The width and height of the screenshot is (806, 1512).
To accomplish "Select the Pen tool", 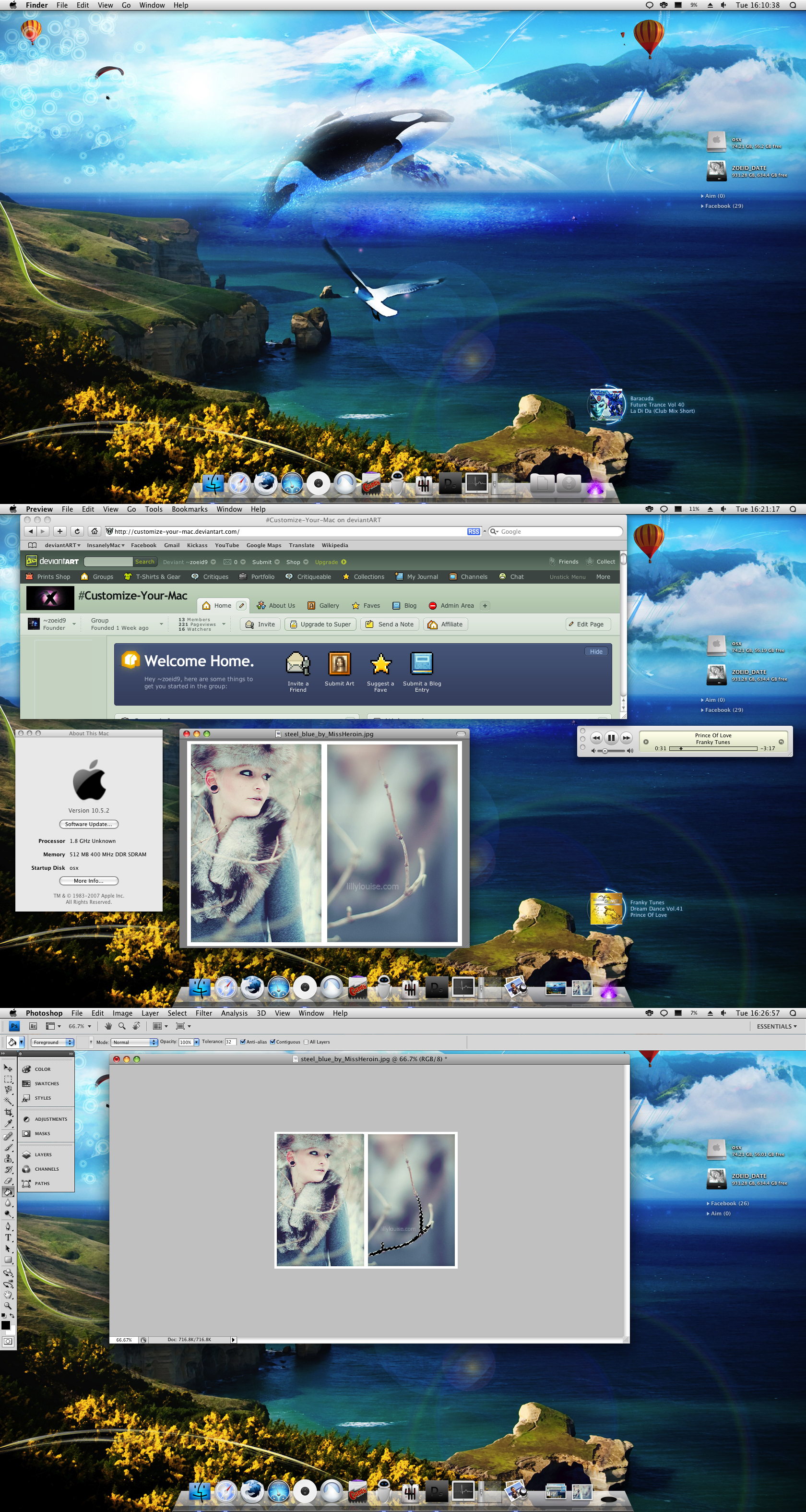I will [x=8, y=1226].
